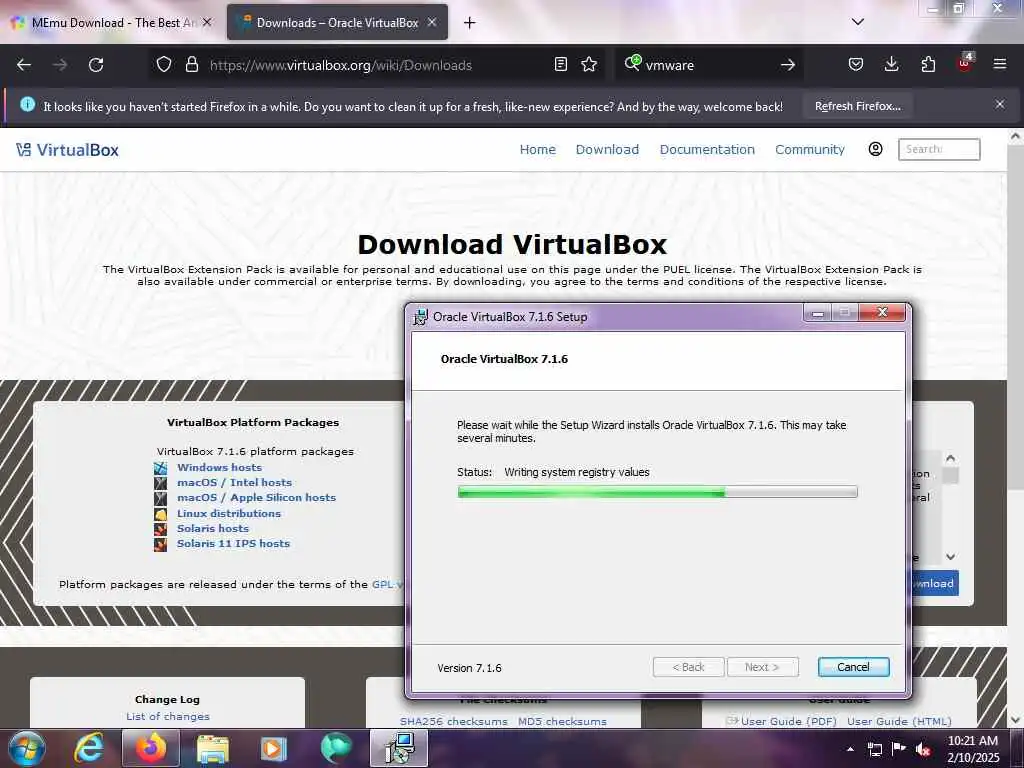The width and height of the screenshot is (1024, 768).
Task: Click the Firefox taskbar icon
Action: [151, 748]
